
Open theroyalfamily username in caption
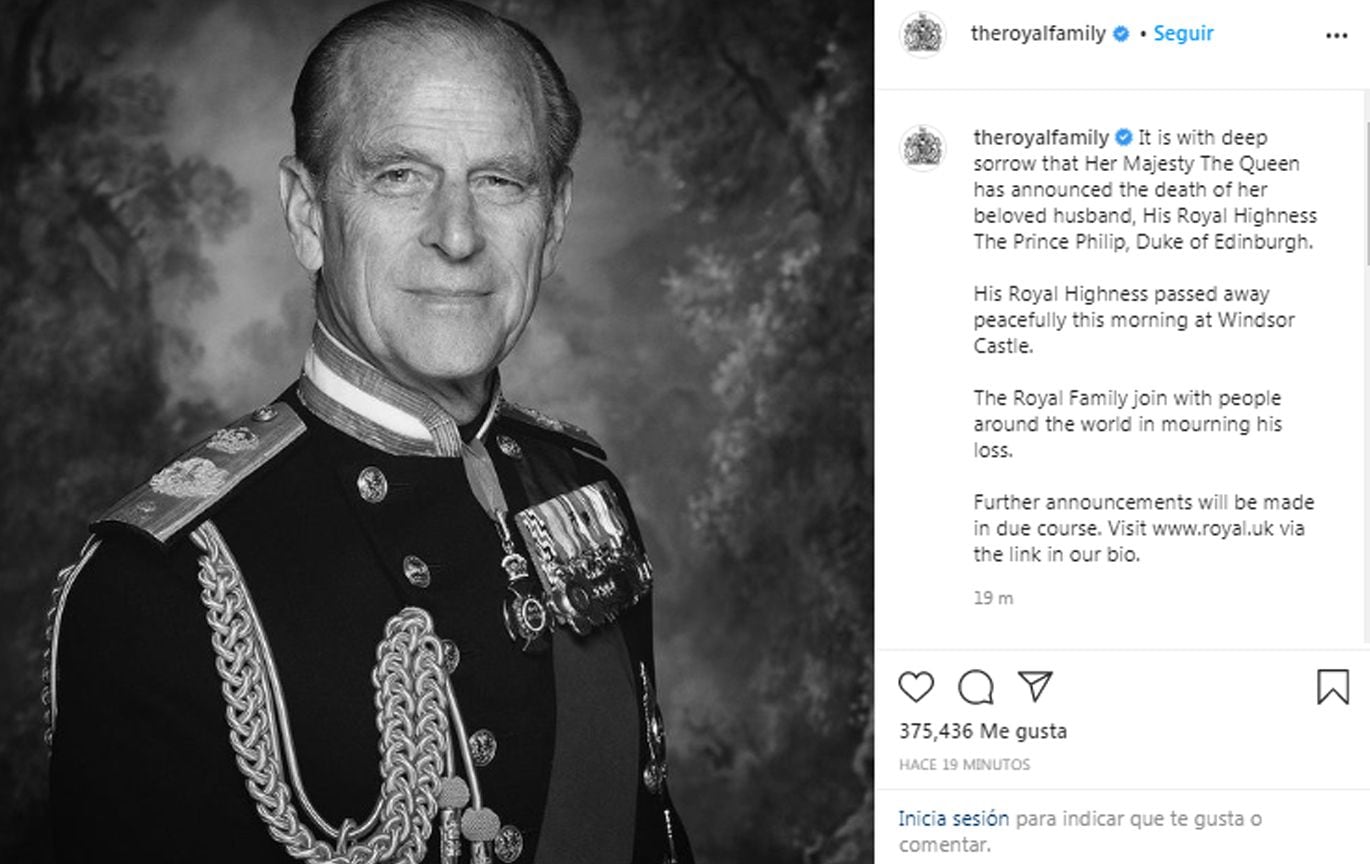pyautogui.click(x=1041, y=137)
